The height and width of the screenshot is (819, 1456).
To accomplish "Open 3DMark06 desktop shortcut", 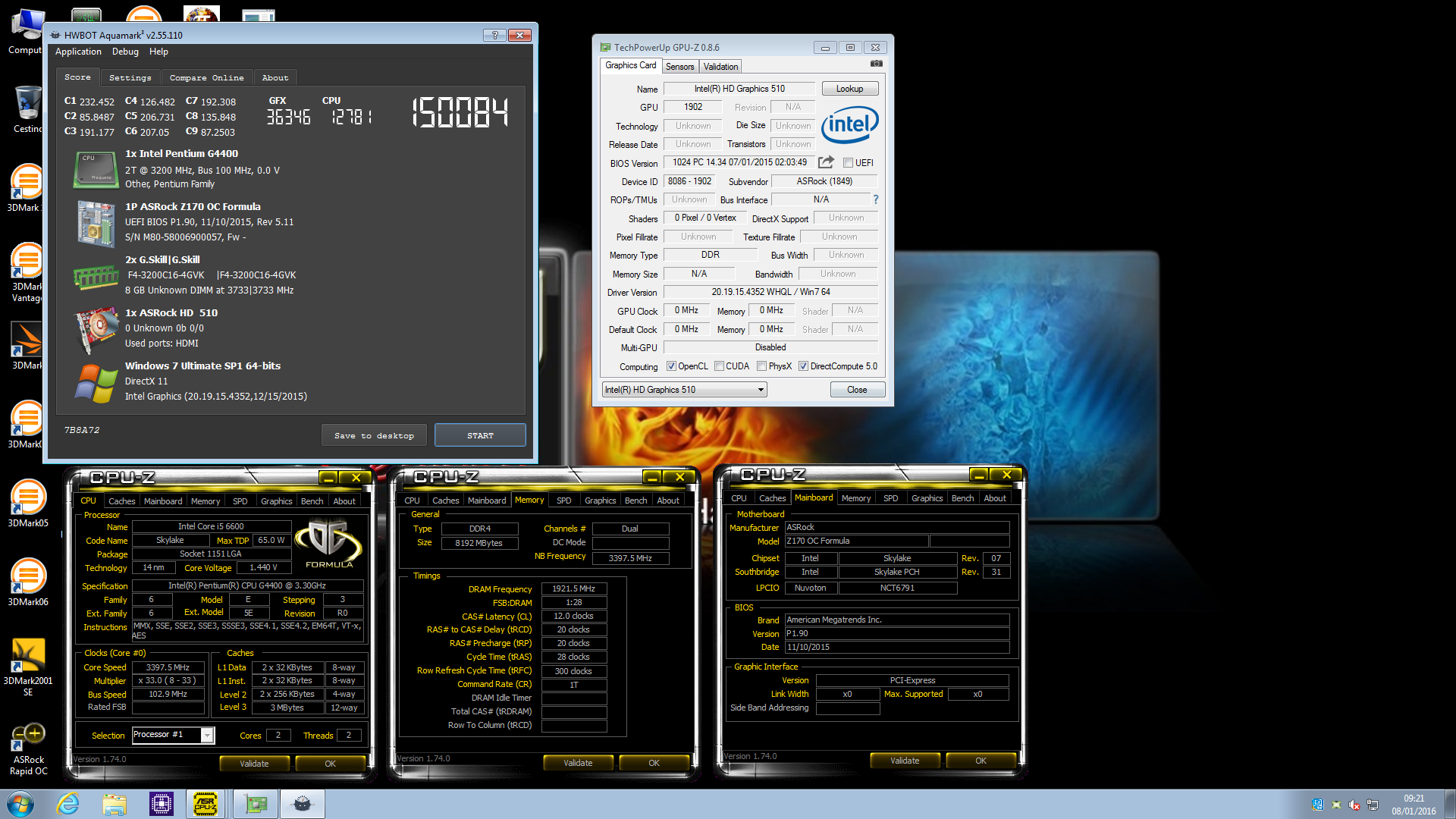I will 28,582.
